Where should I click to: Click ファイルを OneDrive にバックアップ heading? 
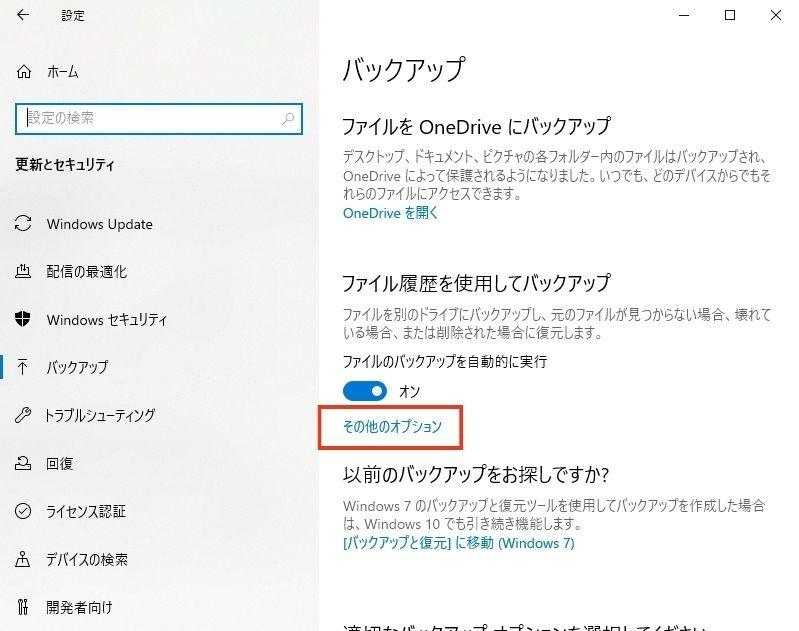pyautogui.click(x=476, y=127)
